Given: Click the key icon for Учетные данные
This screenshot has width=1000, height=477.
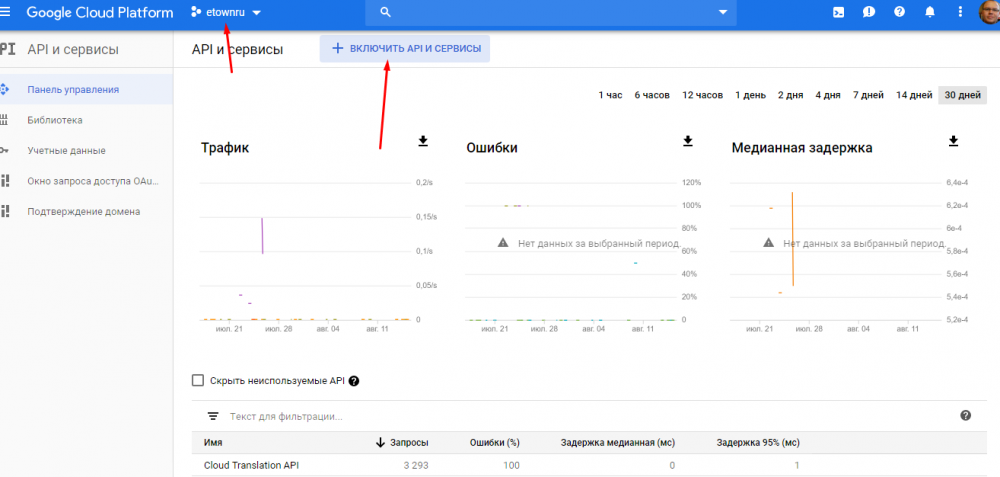Looking at the screenshot, I should [4, 151].
